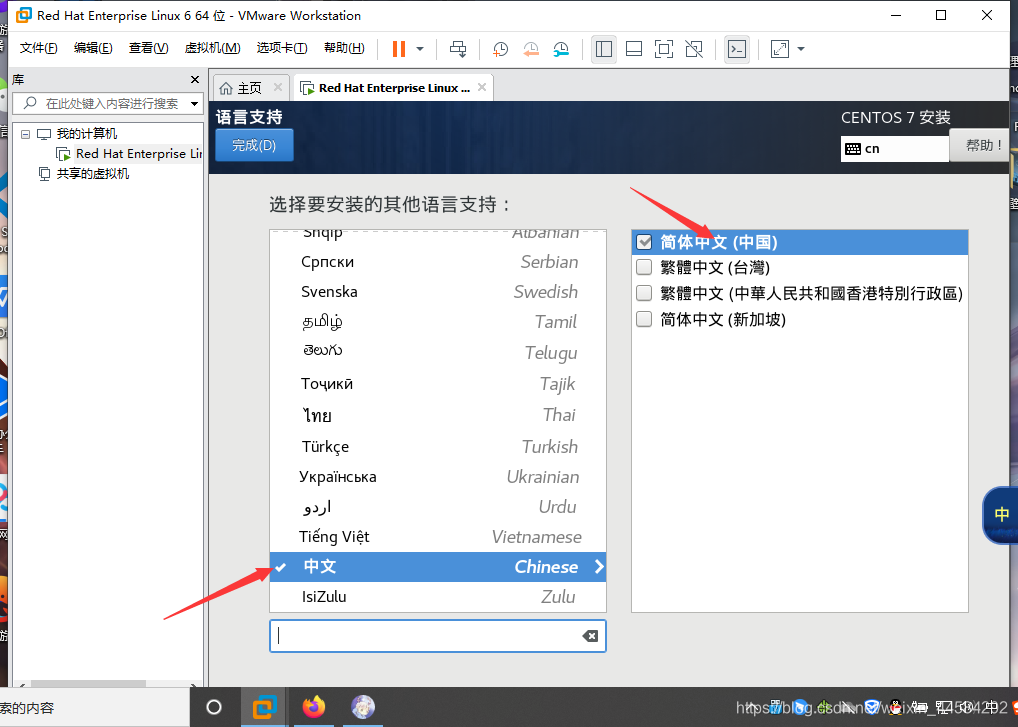Image resolution: width=1018 pixels, height=727 pixels.
Task: Close the 主页 tab
Action: click(278, 87)
